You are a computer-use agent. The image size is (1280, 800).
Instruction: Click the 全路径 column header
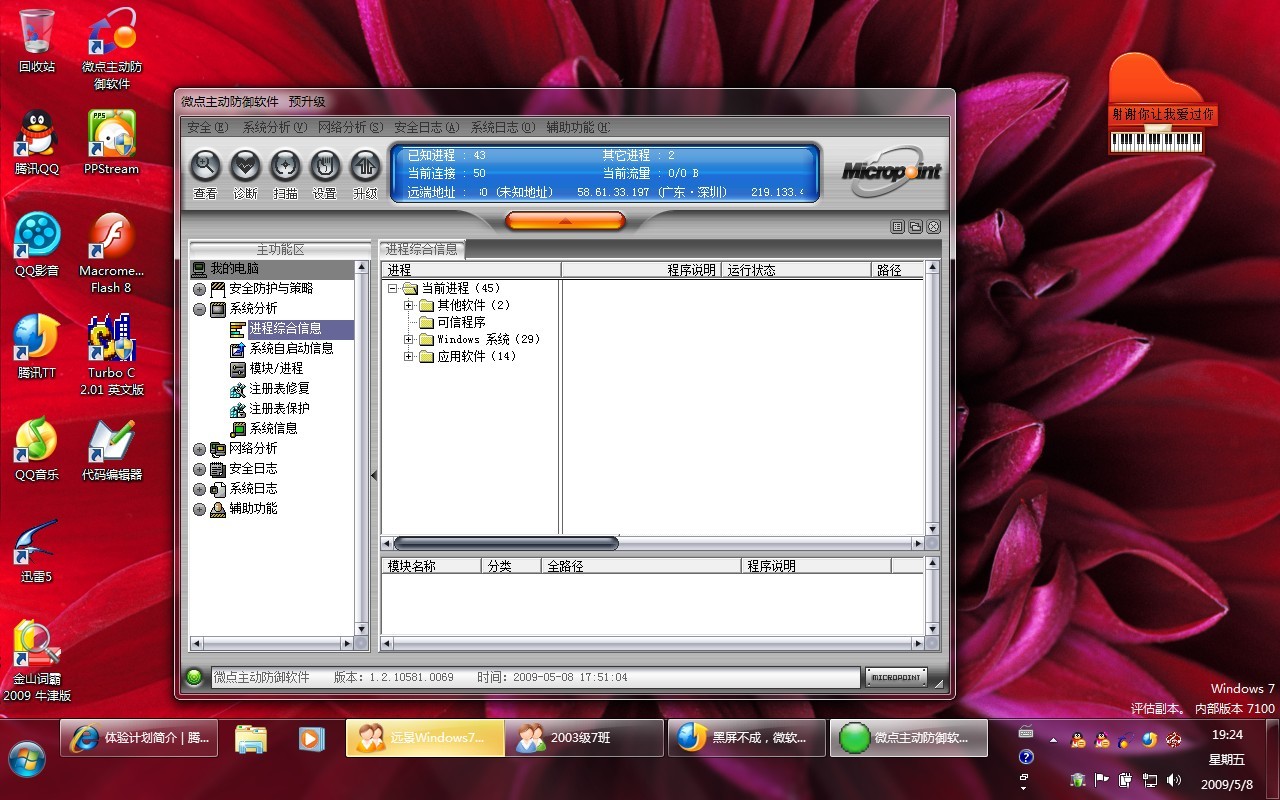pos(641,566)
